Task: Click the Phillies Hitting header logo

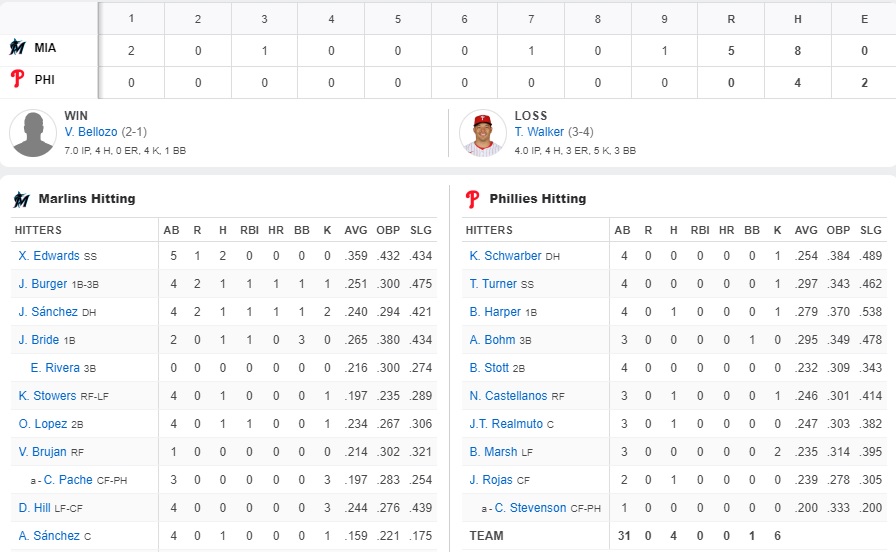Action: [472, 199]
